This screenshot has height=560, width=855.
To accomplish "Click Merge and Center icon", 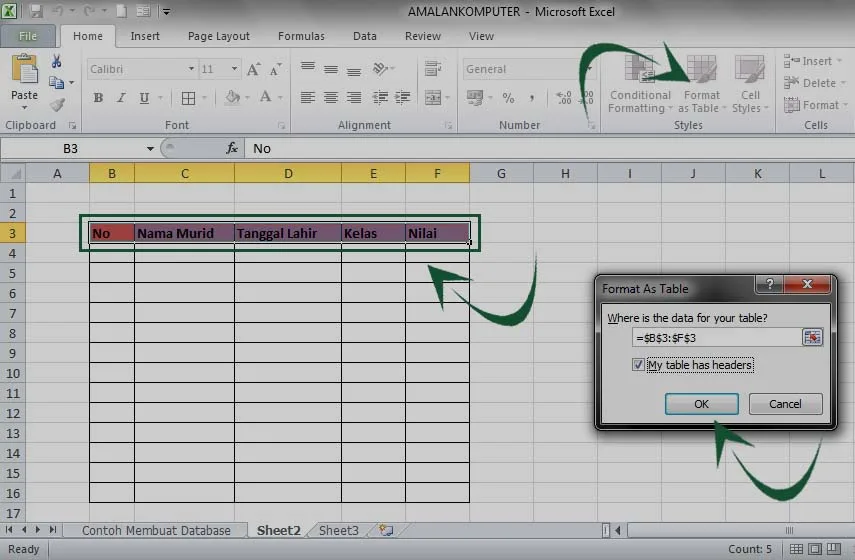I will click(x=433, y=98).
